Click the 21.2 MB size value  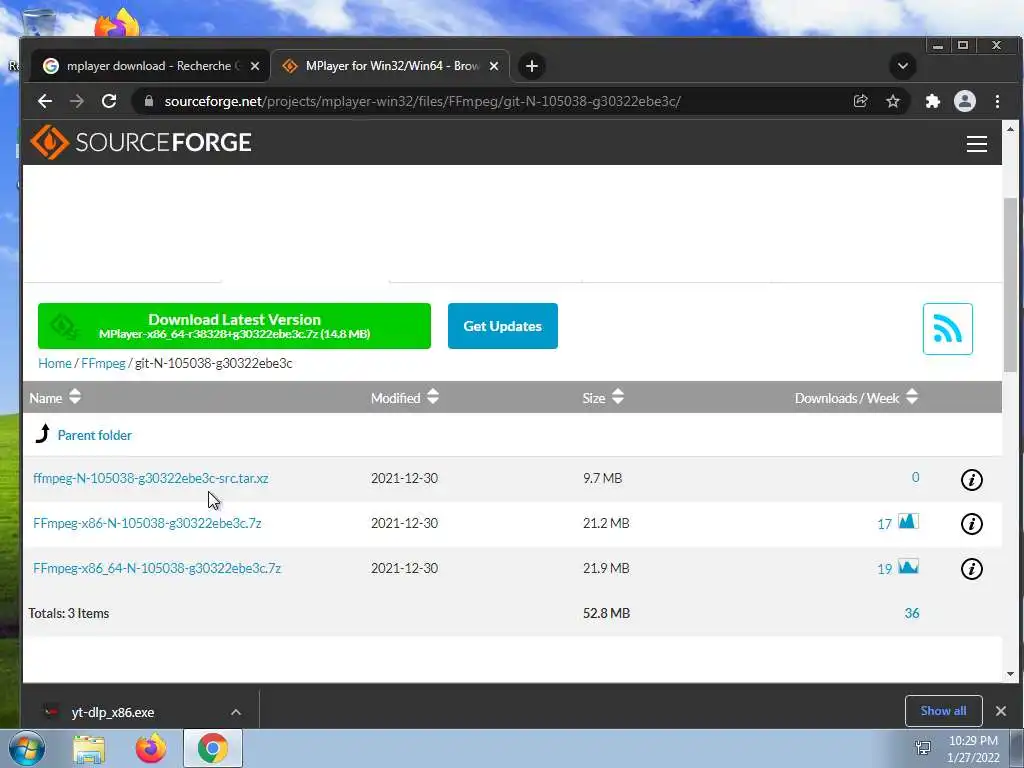point(606,523)
